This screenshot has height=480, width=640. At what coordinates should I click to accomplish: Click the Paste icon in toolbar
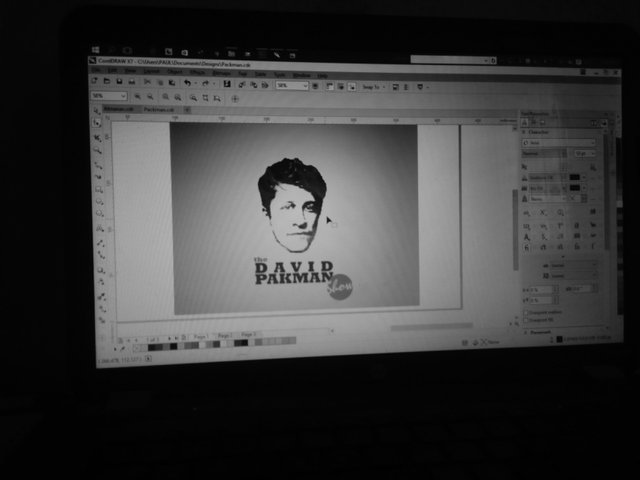pos(172,83)
